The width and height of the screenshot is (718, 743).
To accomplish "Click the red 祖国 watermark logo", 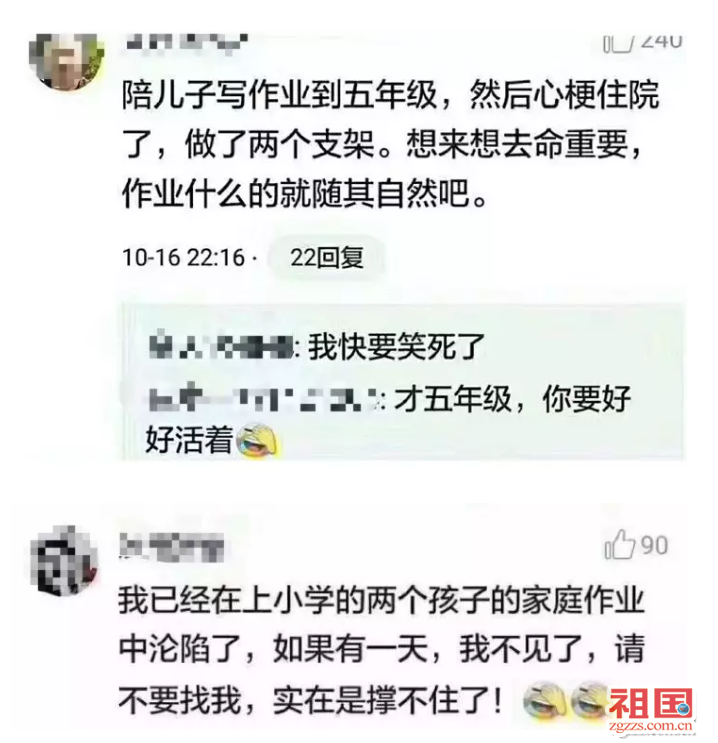I will (x=651, y=703).
